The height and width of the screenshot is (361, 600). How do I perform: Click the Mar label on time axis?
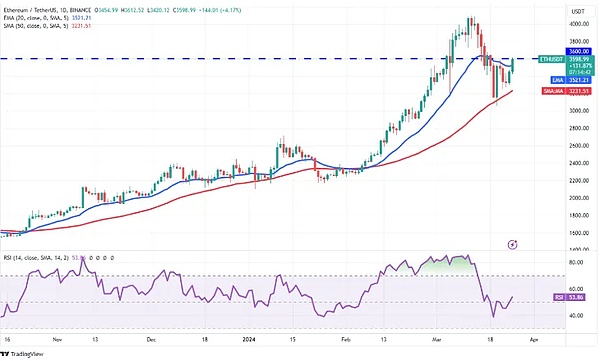coord(436,340)
